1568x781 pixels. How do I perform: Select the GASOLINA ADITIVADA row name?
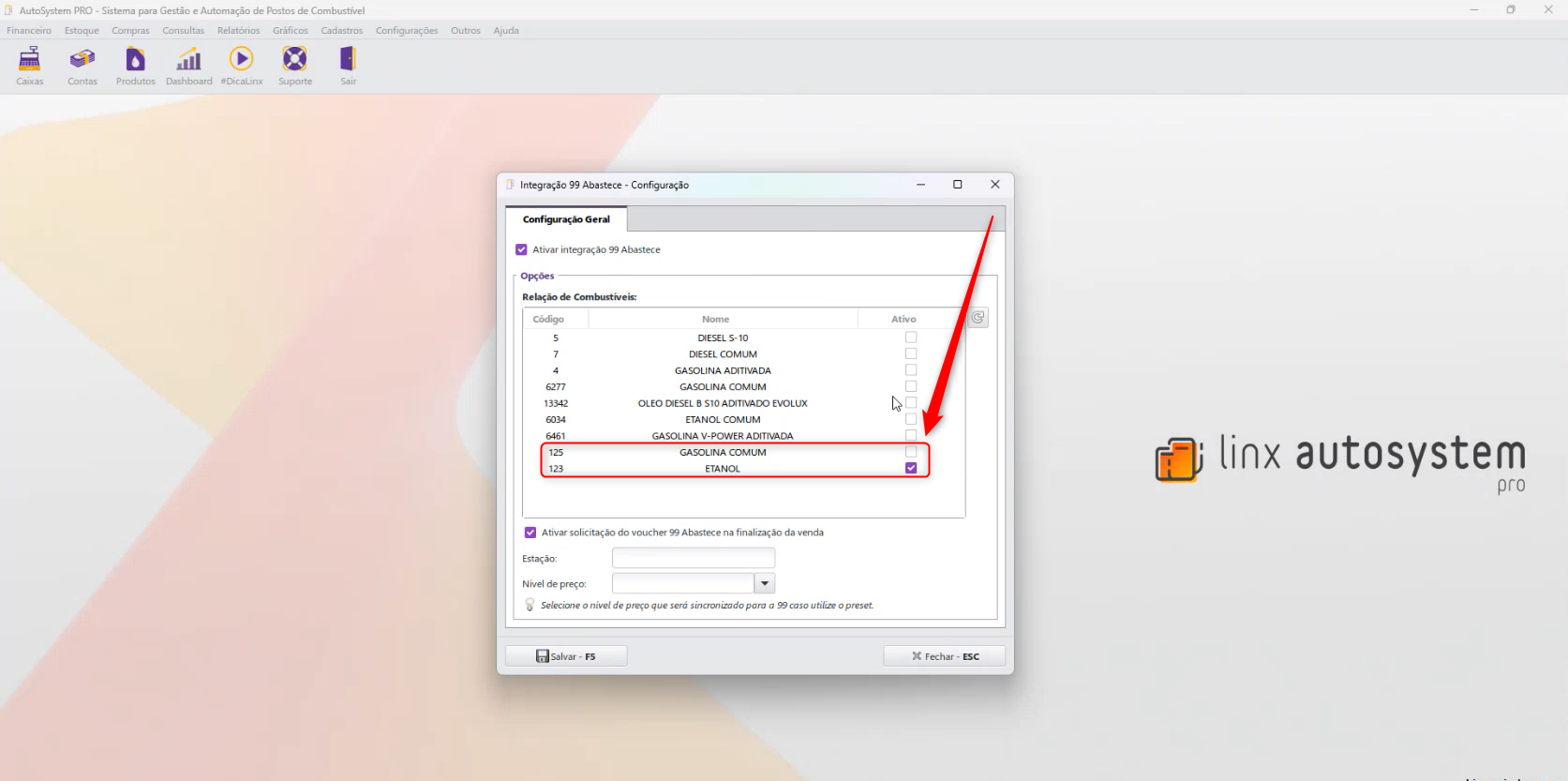pyautogui.click(x=723, y=370)
